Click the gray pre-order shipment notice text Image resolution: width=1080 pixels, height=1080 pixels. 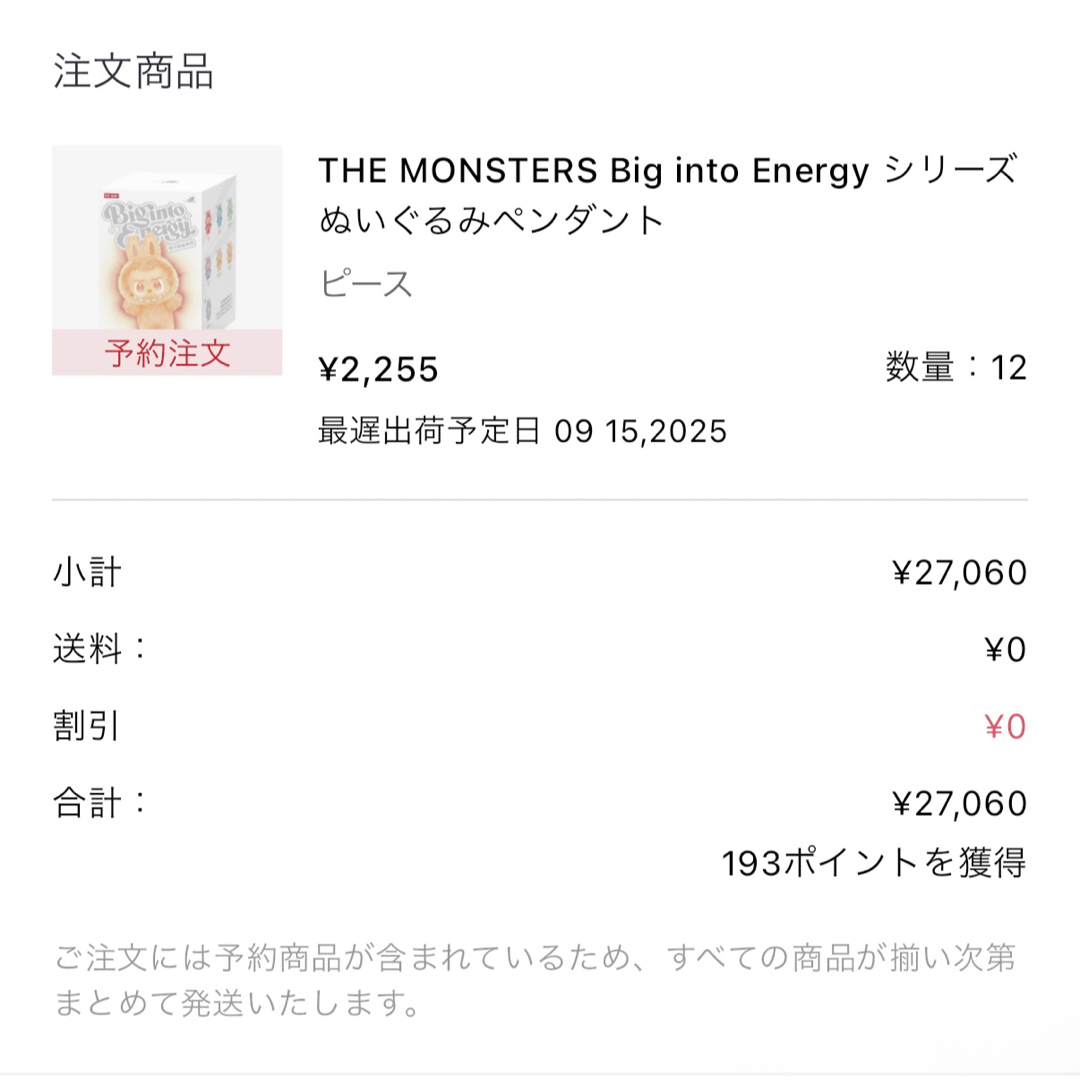point(535,980)
